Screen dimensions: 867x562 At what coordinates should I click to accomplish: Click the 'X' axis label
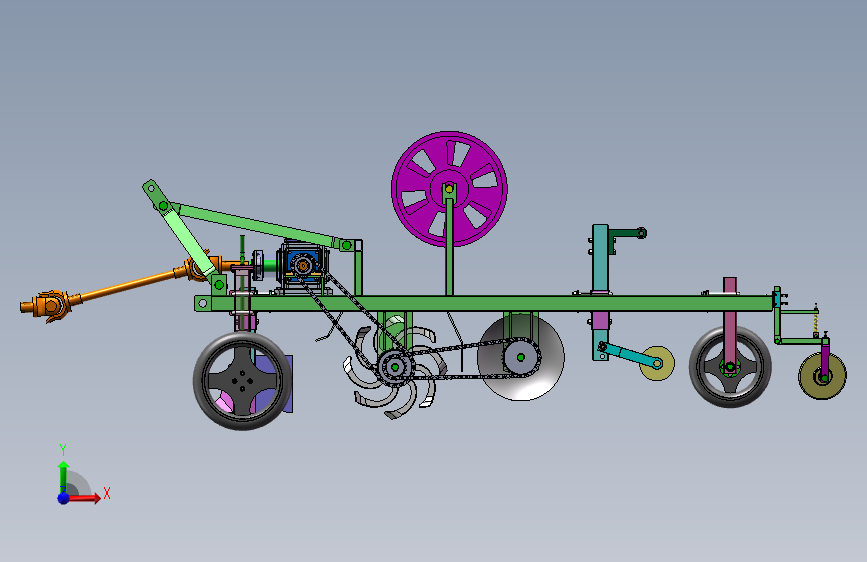(x=107, y=493)
